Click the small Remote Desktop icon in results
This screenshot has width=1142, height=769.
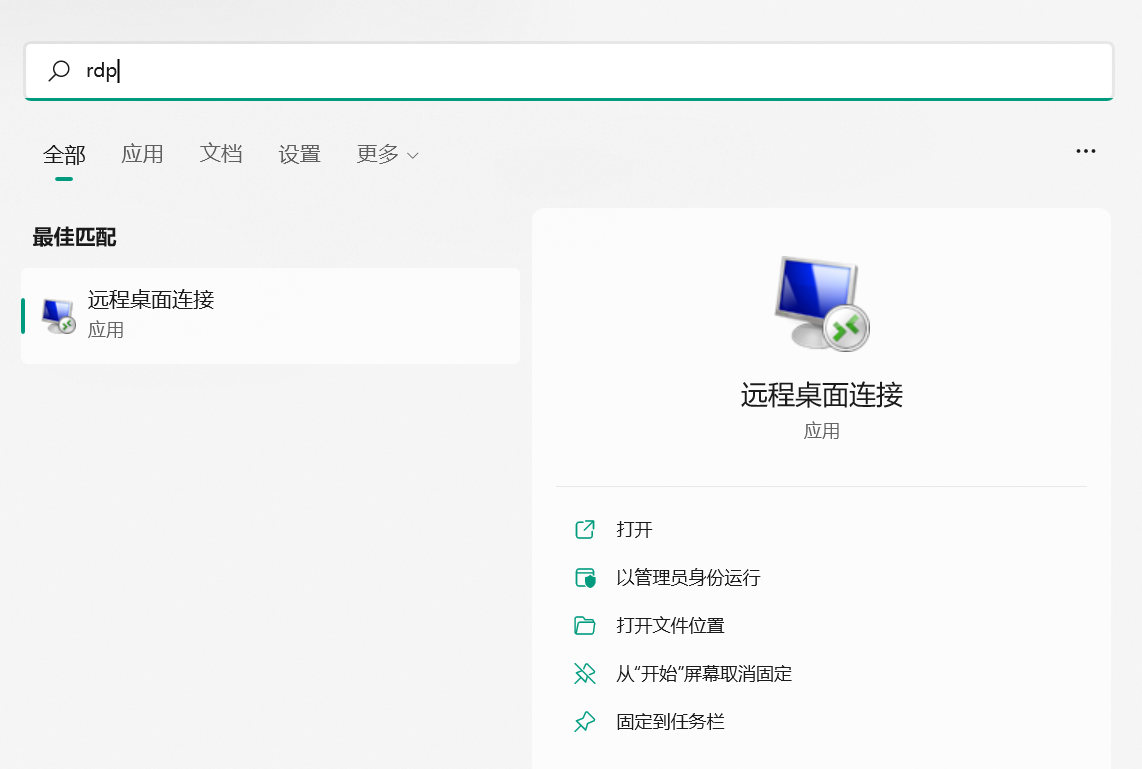click(x=58, y=316)
